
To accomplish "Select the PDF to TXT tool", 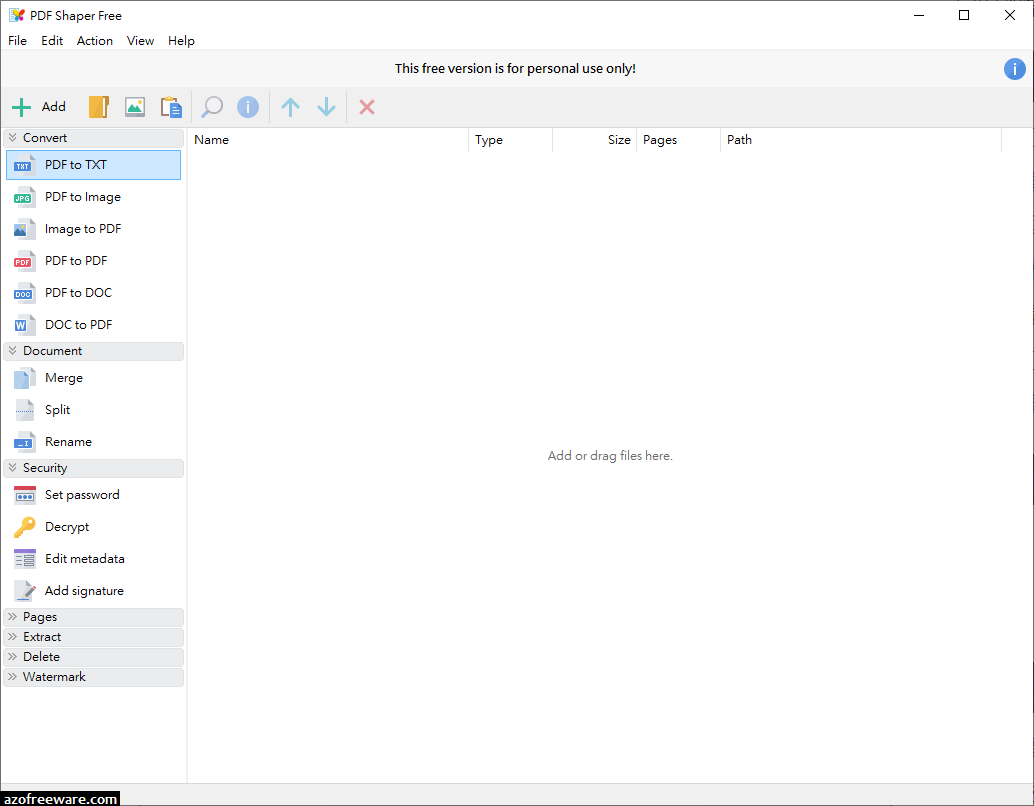I will (x=94, y=165).
